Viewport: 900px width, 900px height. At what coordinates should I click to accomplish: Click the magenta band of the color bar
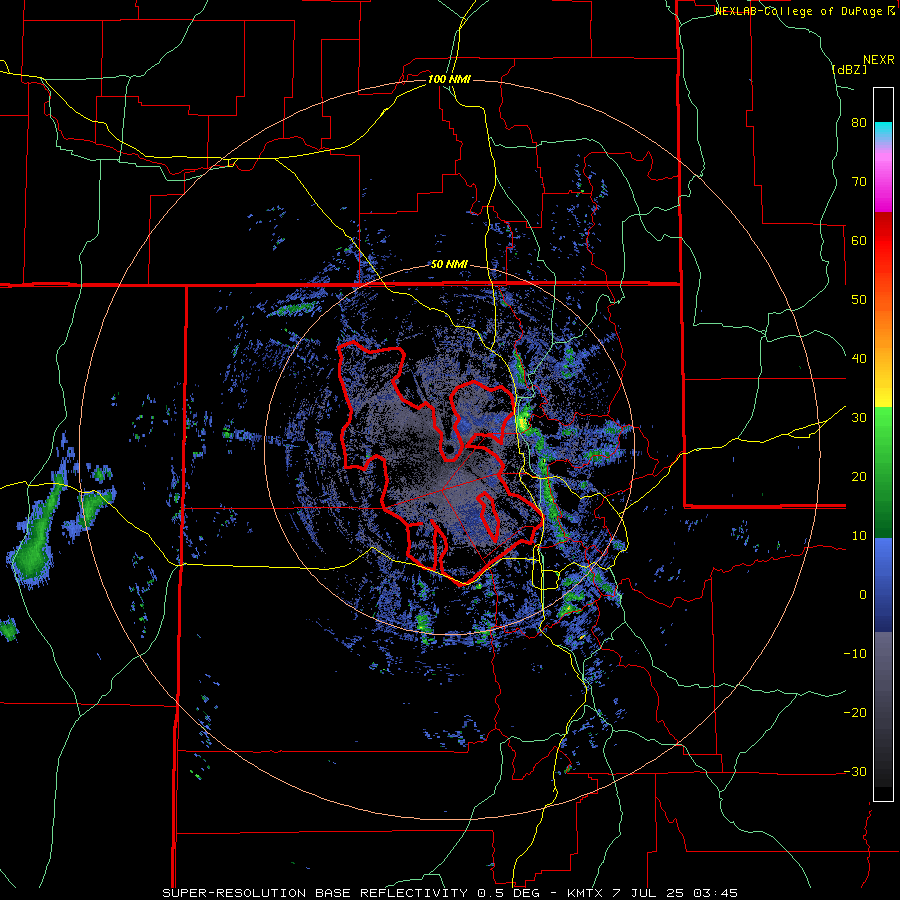point(883,184)
